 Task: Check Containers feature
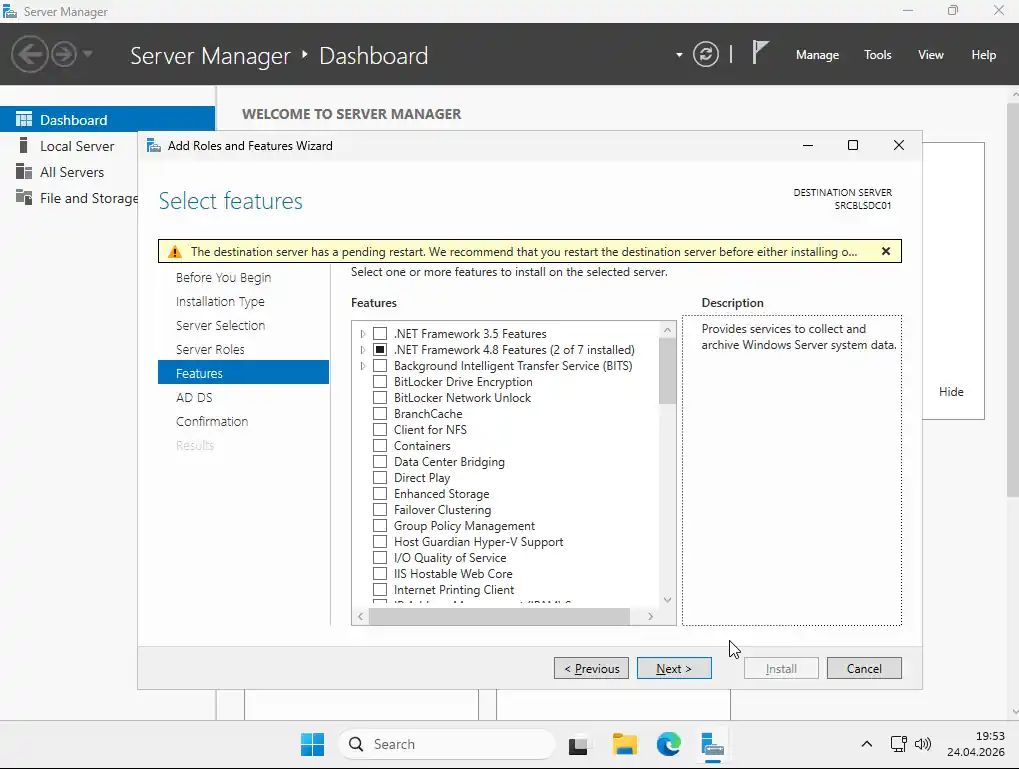(380, 446)
